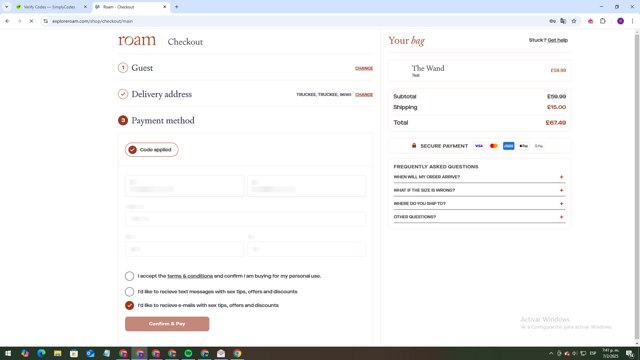Click the Visa payment icon

(479, 146)
